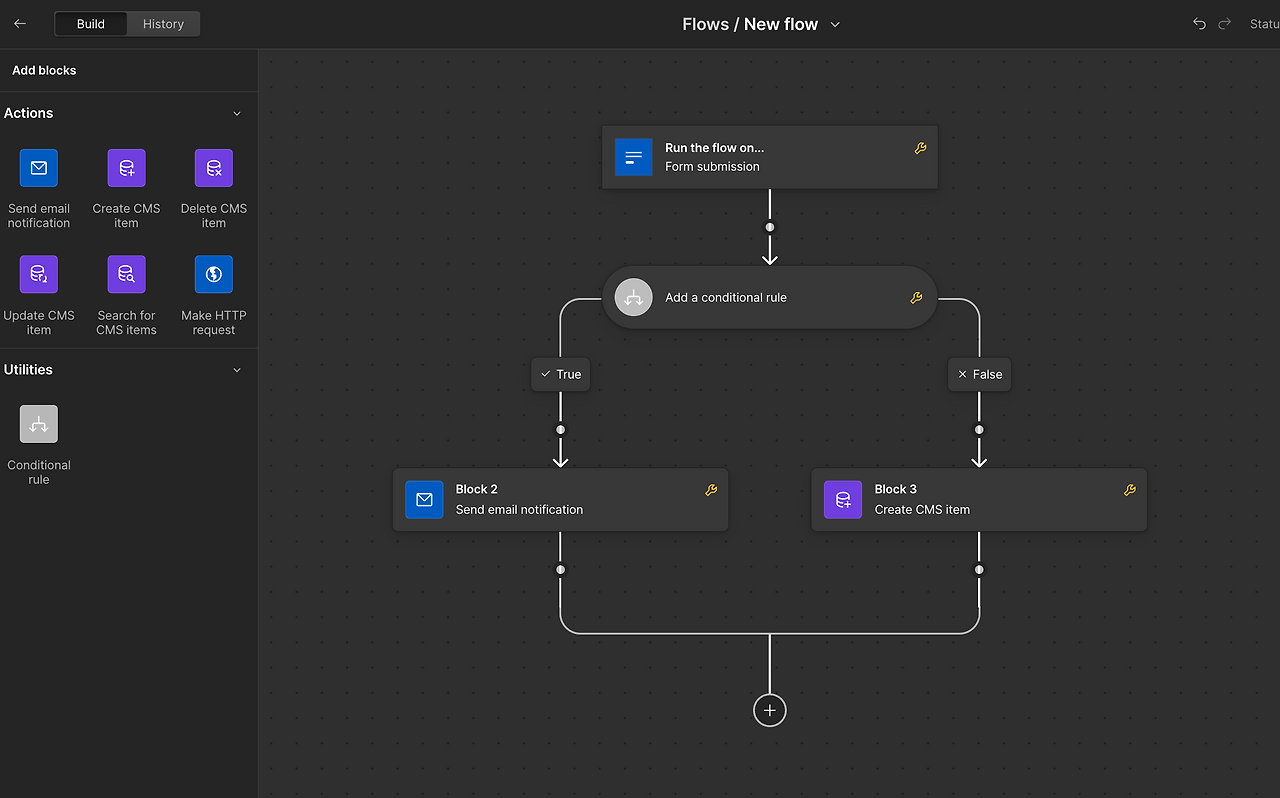
Task: Collapse the Actions section chevron
Action: point(237,114)
